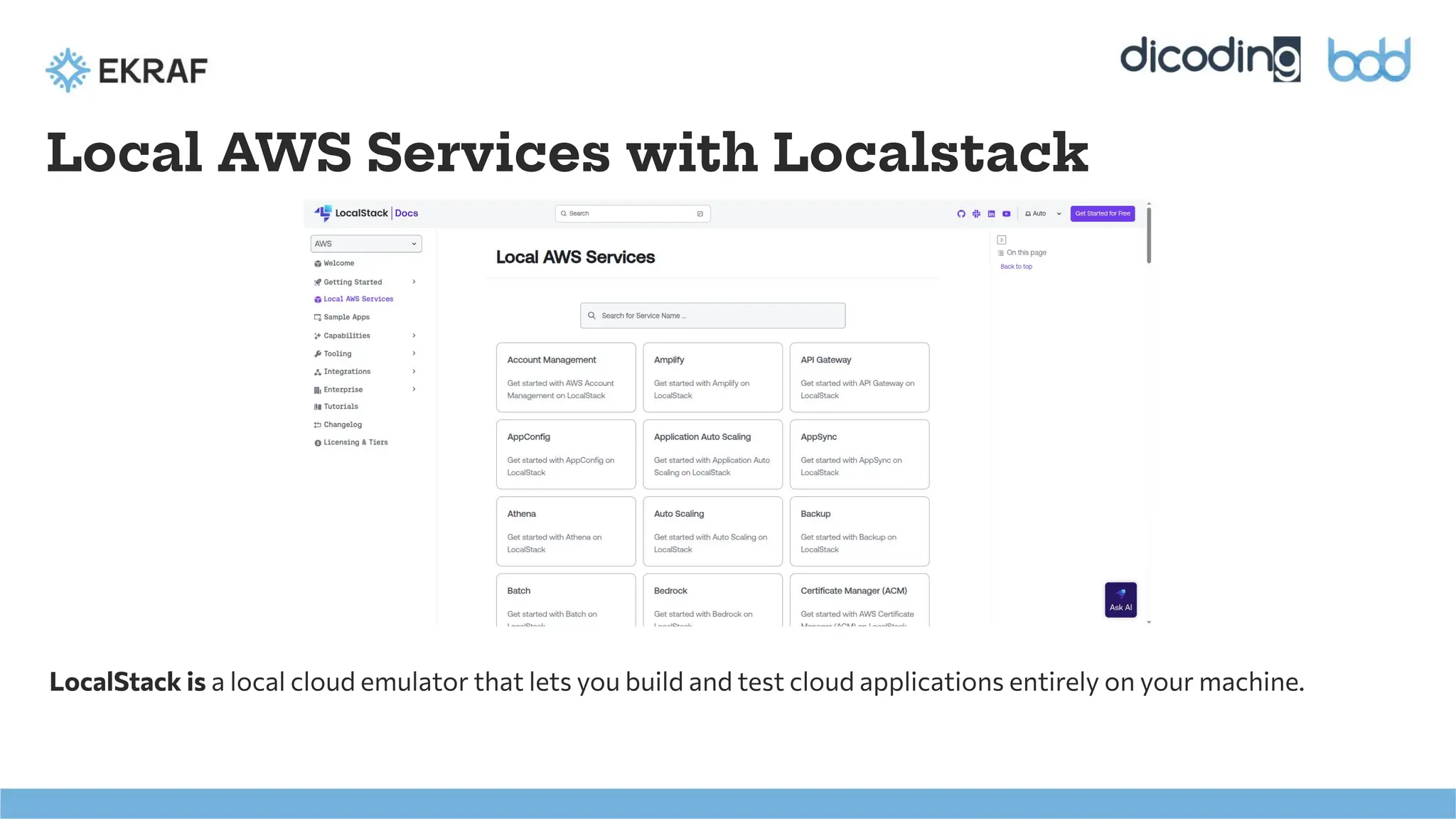Open the AppSync service card
The width and height of the screenshot is (1456, 819).
point(860,454)
